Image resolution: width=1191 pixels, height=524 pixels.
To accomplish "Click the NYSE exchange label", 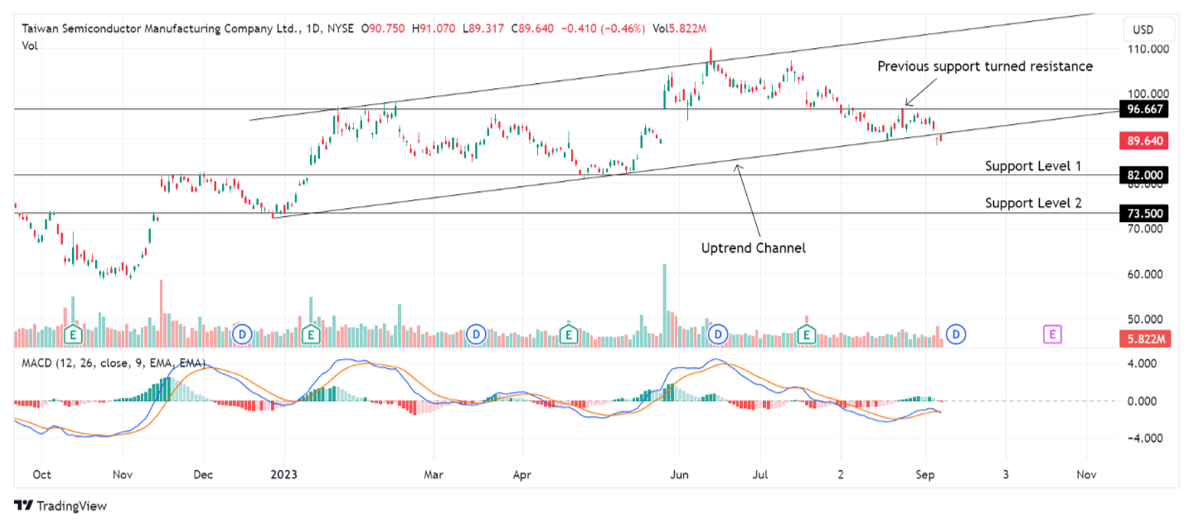I will [x=342, y=29].
